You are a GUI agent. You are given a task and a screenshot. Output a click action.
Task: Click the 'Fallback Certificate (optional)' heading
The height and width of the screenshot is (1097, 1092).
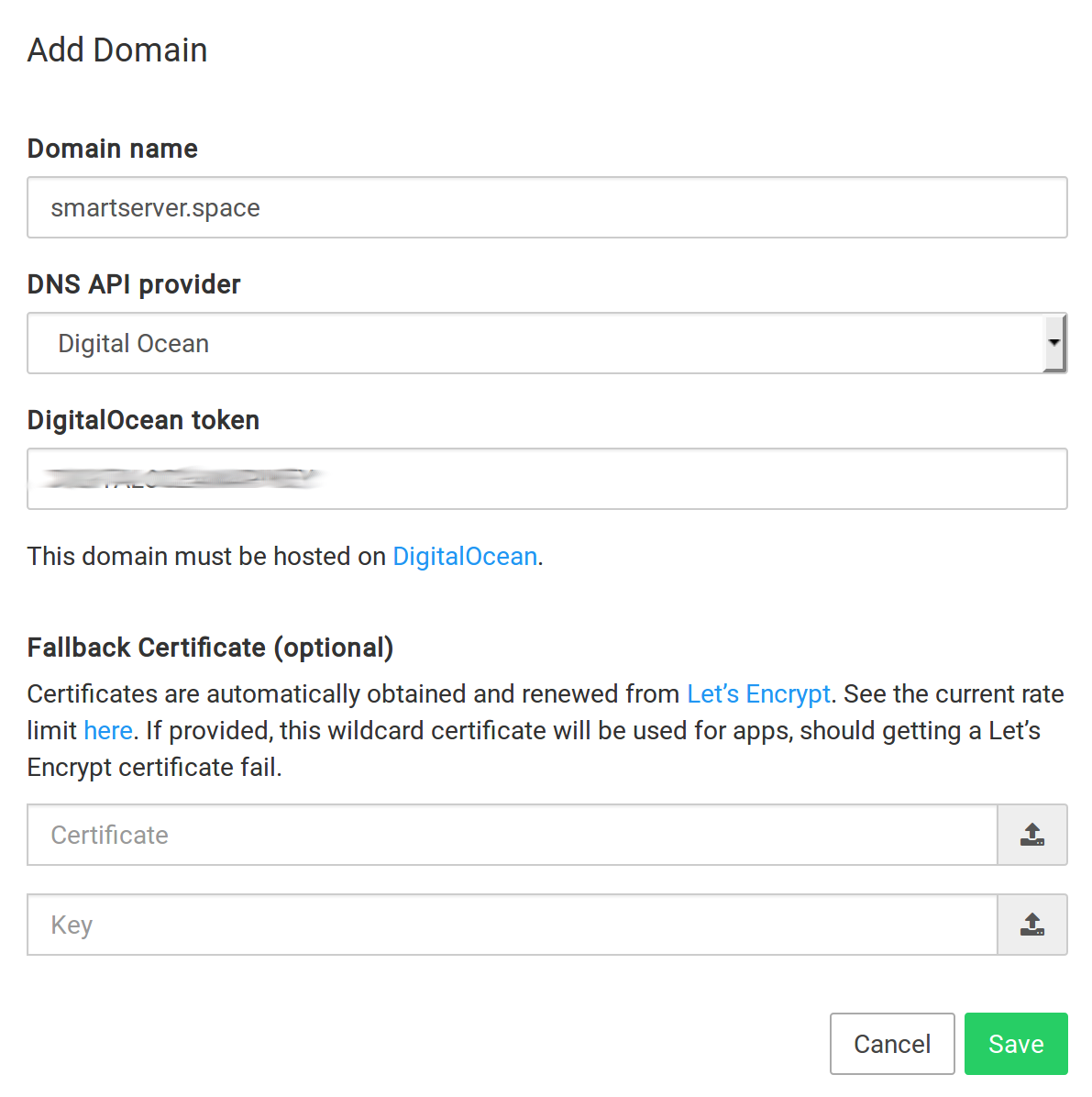click(210, 648)
